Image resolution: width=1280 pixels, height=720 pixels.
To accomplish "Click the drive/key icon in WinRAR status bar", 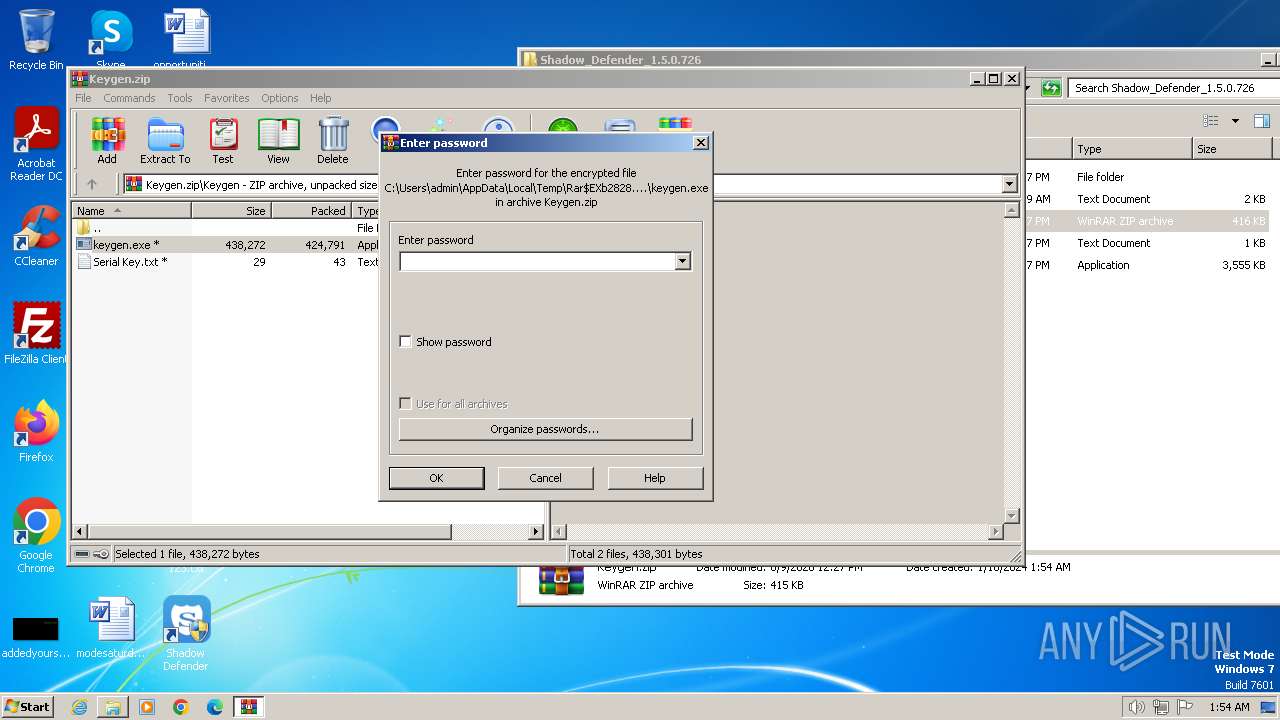I will (92, 554).
